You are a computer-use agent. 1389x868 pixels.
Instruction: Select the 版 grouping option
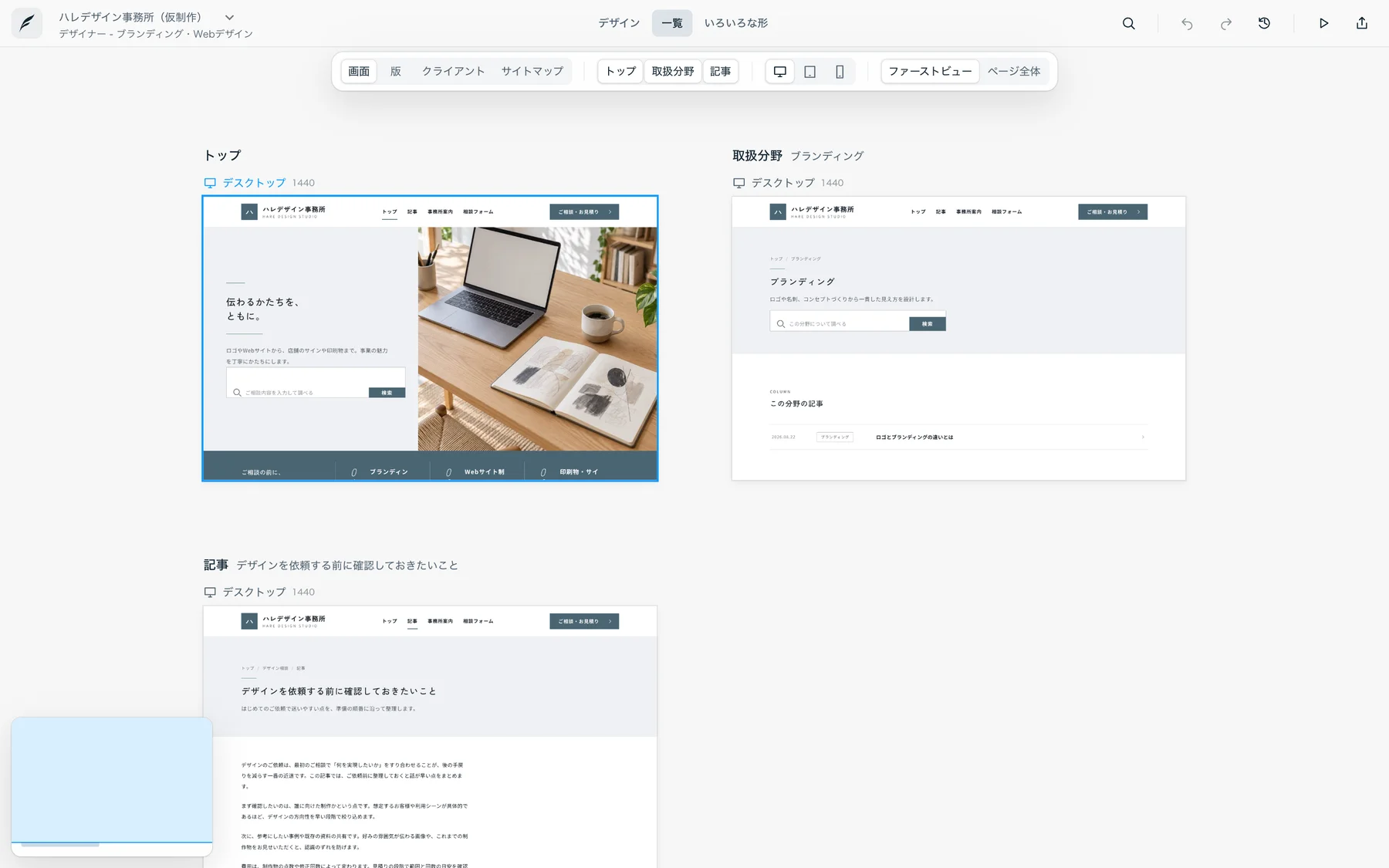tap(396, 71)
